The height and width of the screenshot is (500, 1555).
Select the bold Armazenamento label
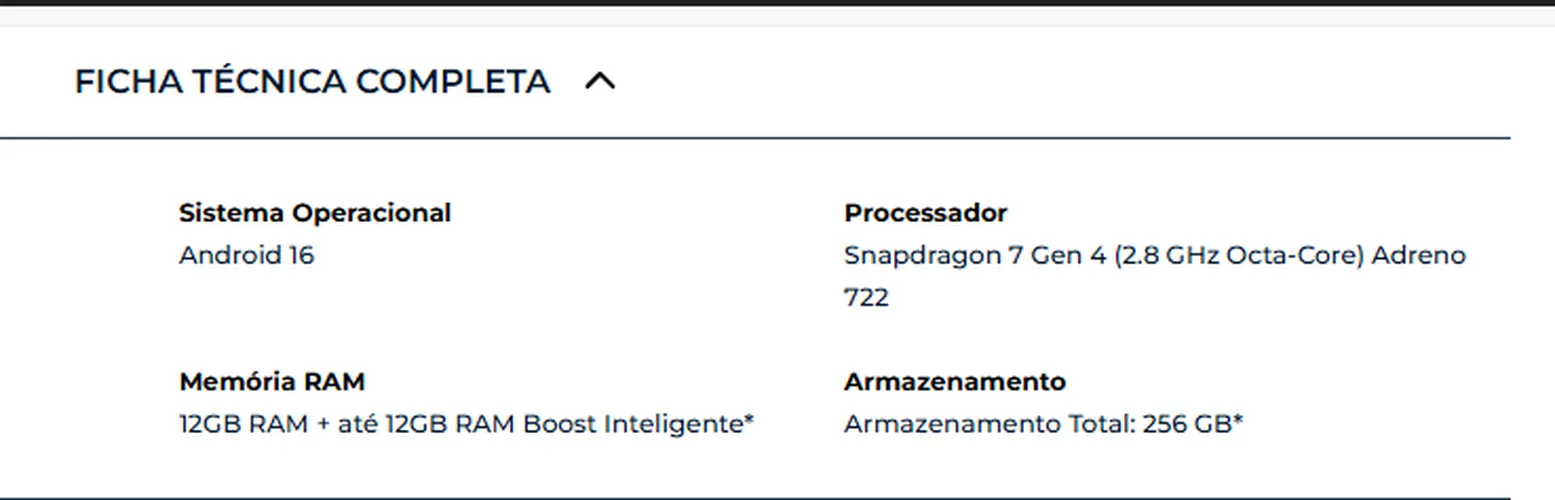pyautogui.click(x=955, y=382)
